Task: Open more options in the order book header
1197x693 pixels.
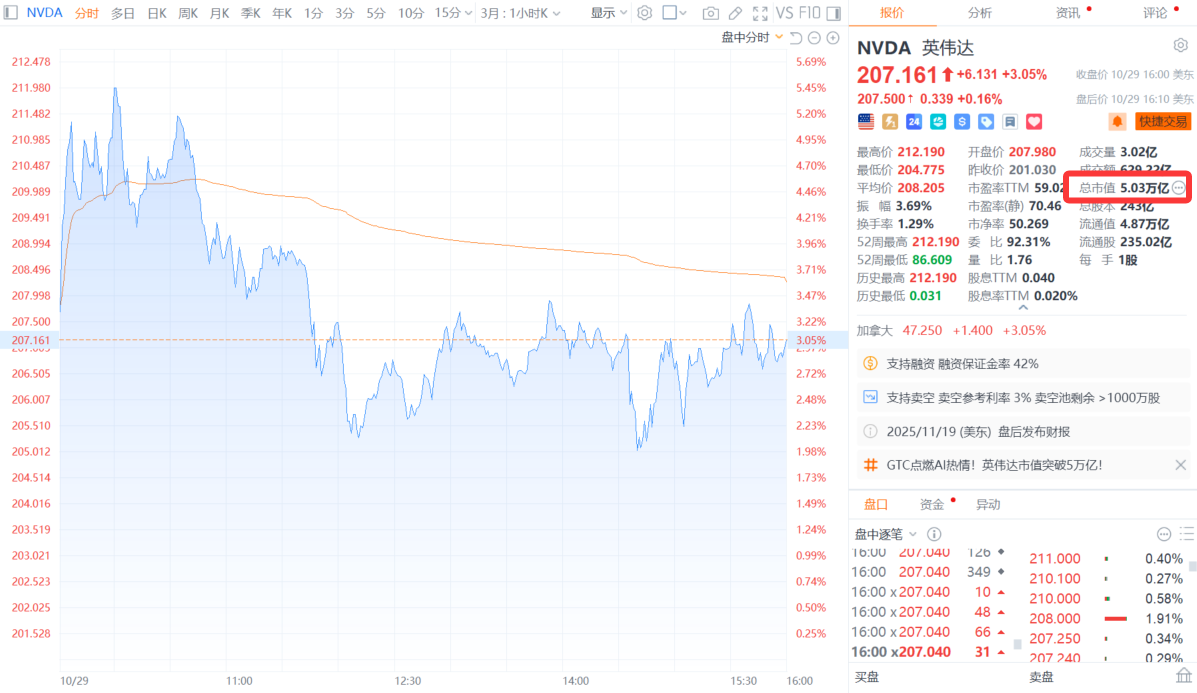Action: 1163,534
